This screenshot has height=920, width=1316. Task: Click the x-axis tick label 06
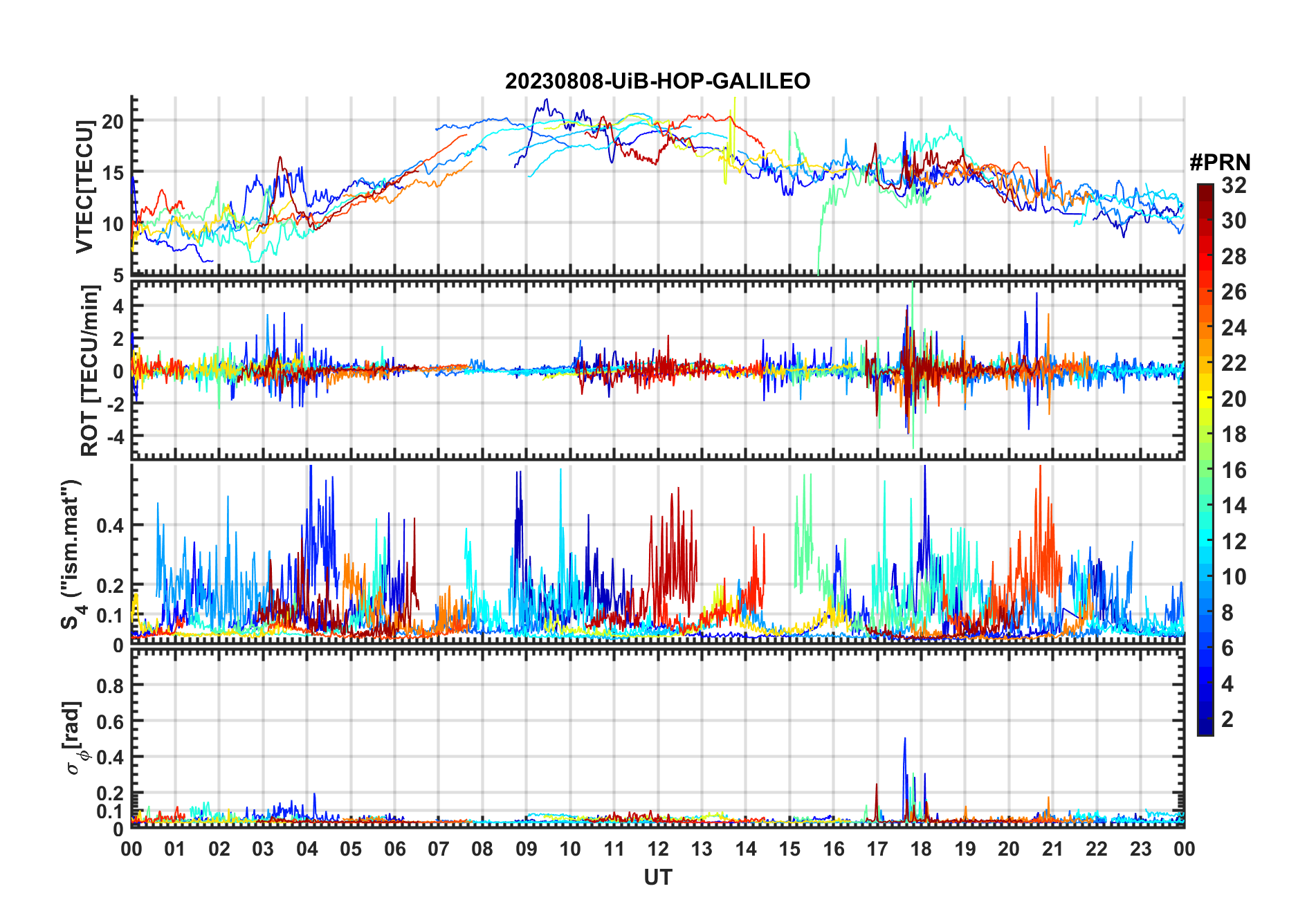tap(394, 849)
